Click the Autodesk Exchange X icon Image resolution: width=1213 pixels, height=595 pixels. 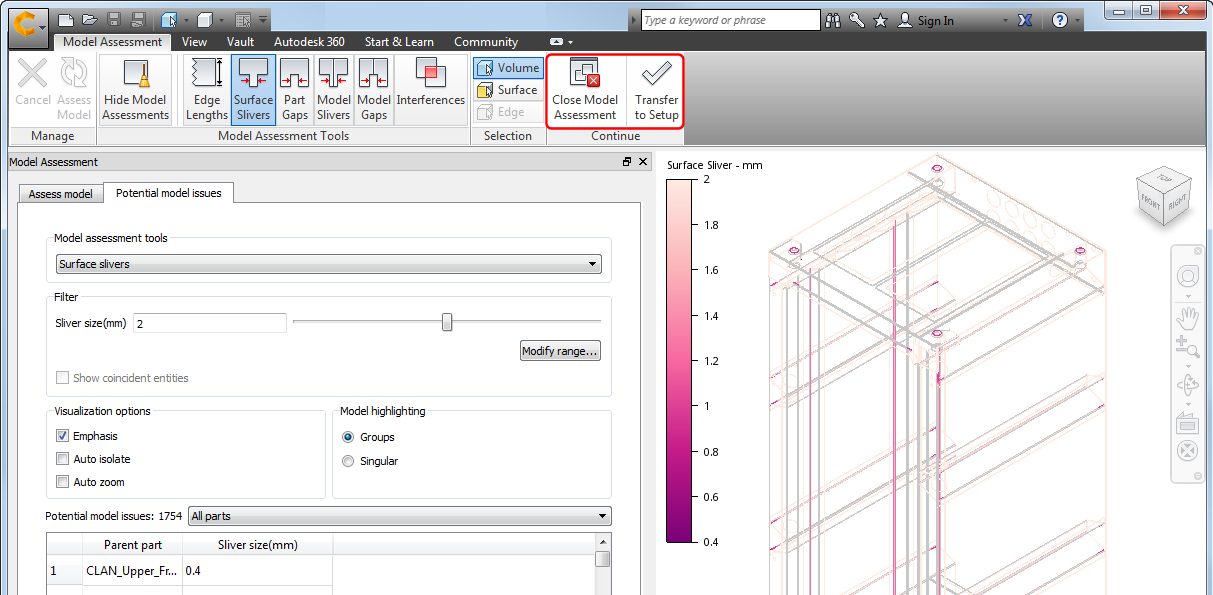(1025, 20)
